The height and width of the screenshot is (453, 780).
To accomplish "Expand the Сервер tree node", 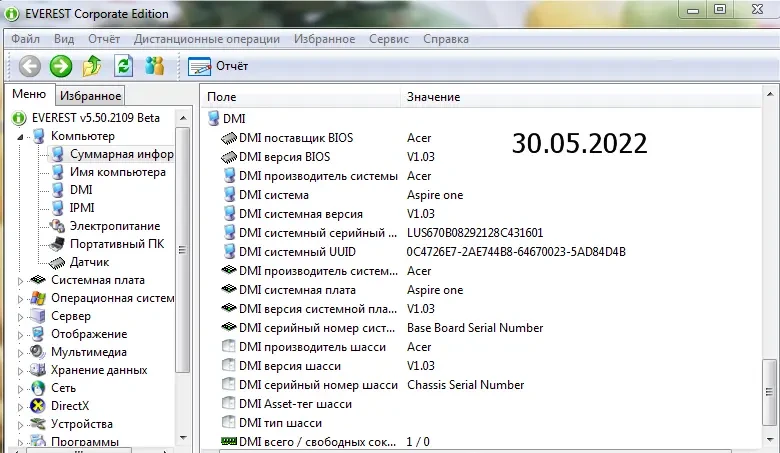I will tap(20, 317).
